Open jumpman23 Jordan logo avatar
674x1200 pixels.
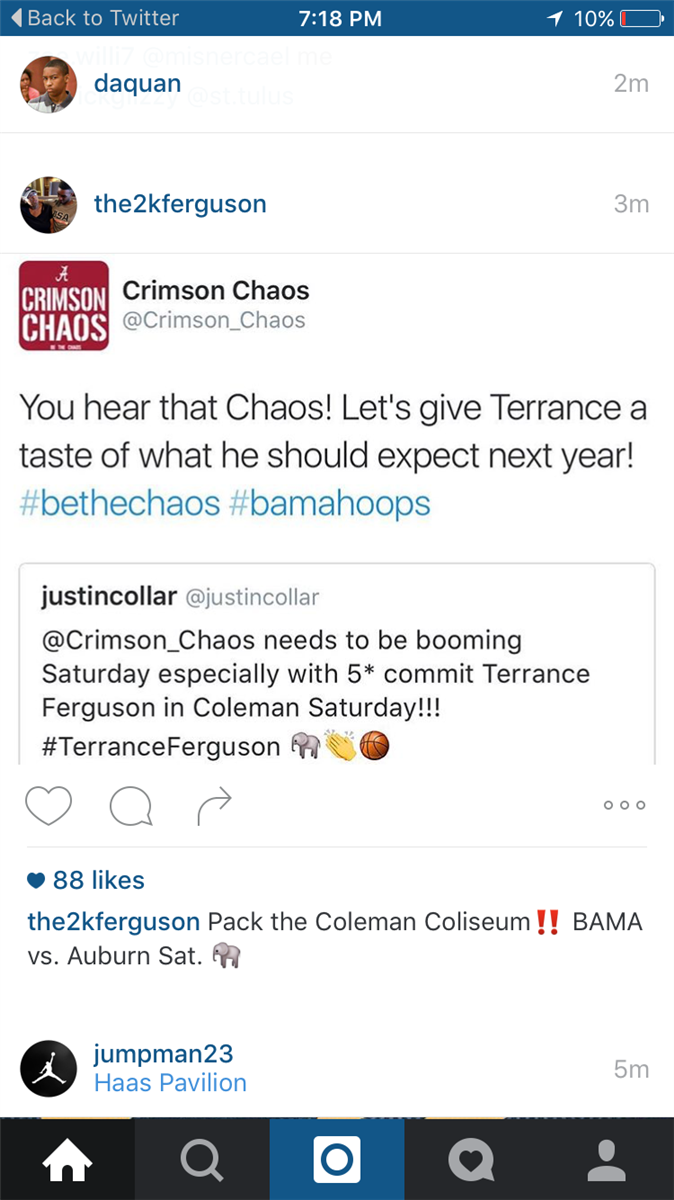coord(48,1069)
